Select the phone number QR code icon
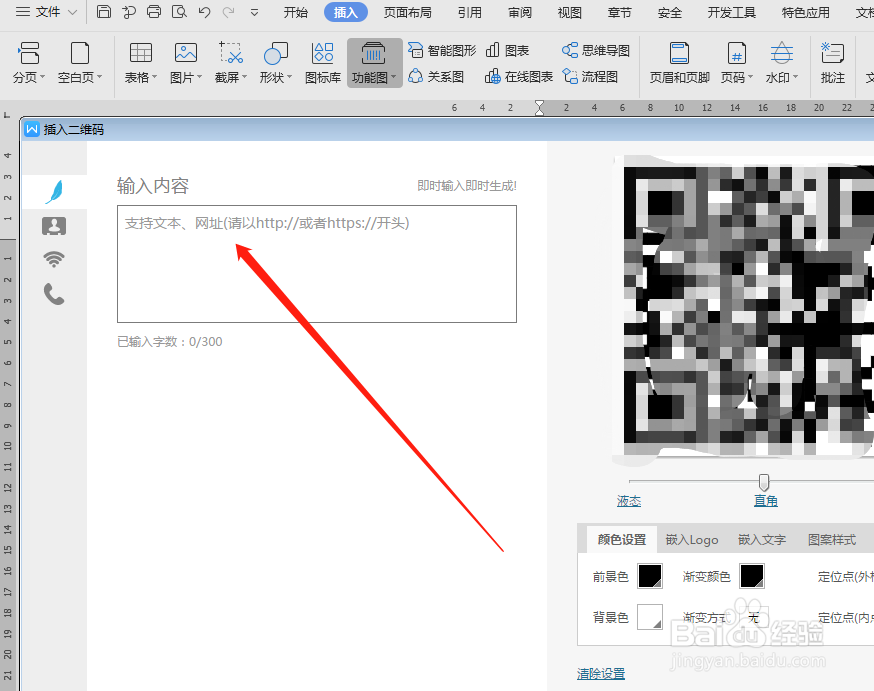 [54, 294]
